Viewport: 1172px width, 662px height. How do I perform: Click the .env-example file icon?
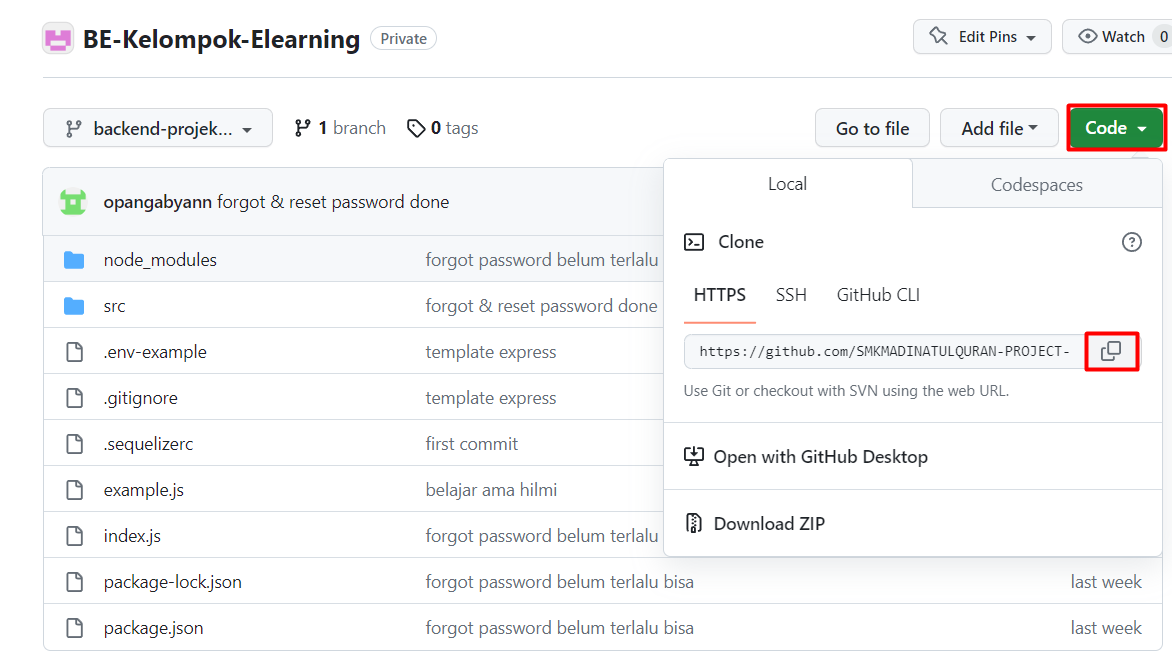pos(75,352)
